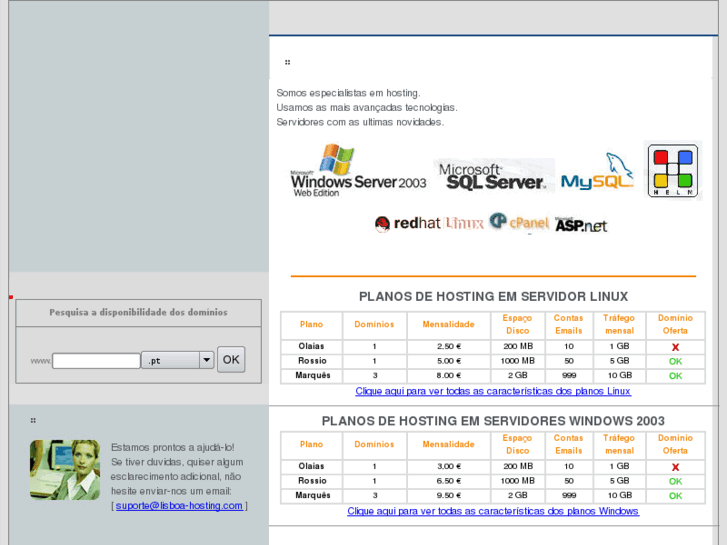This screenshot has width=727, height=545.
Task: Click the Pesquisa a disponibilidade dos domínios heading
Action: click(x=138, y=313)
